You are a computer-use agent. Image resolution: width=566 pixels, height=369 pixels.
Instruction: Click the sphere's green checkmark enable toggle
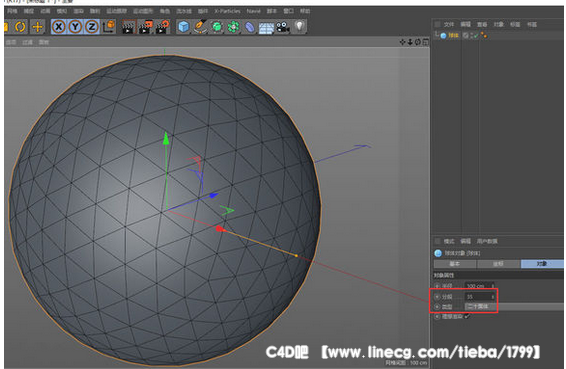(x=476, y=35)
